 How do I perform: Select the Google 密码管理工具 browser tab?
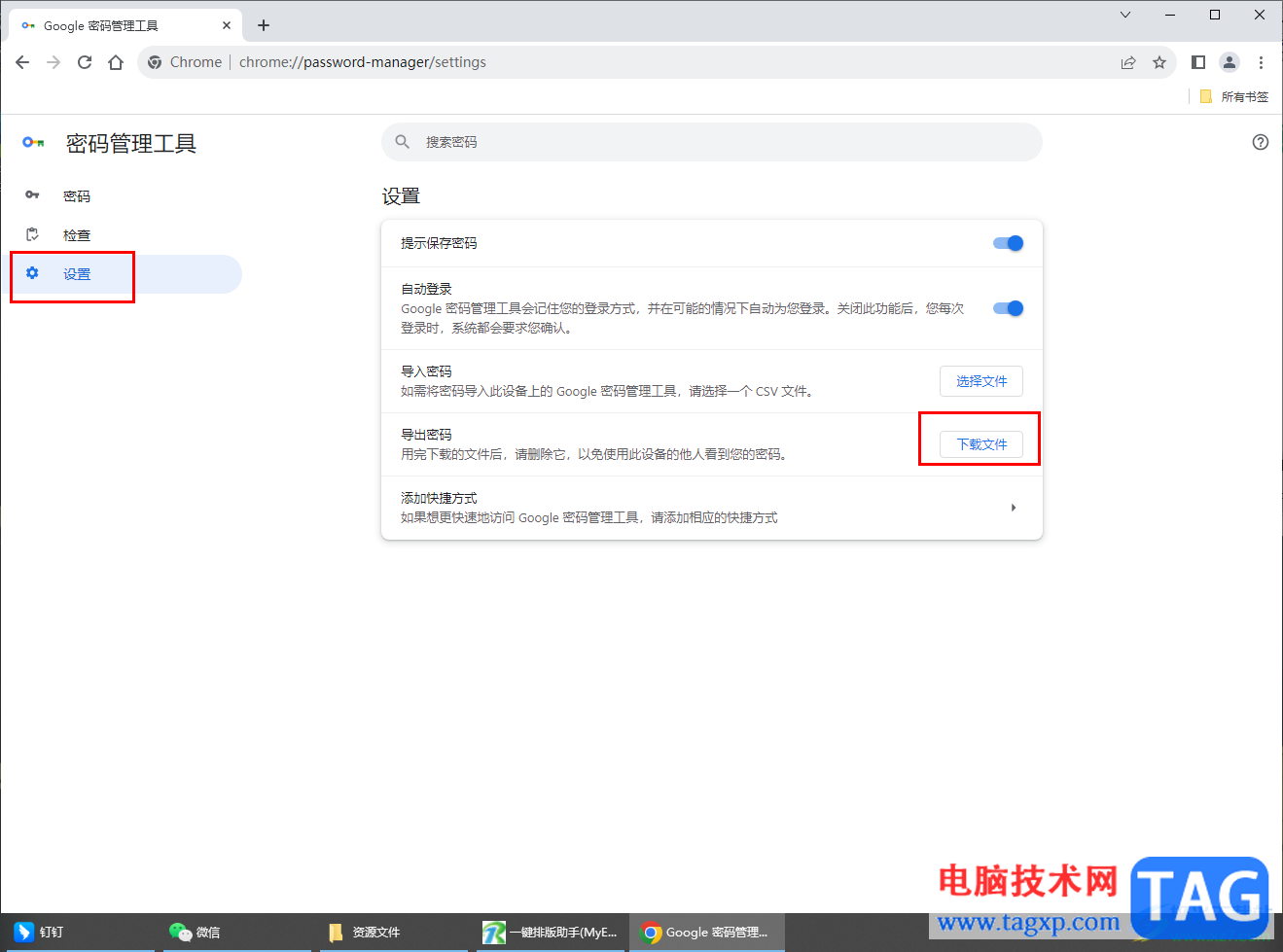pyautogui.click(x=125, y=25)
